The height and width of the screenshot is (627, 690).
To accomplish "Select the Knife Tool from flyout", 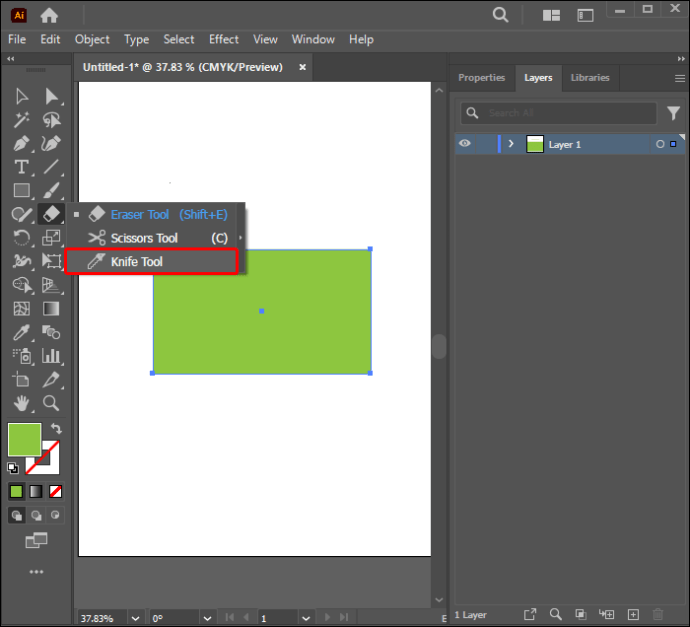I will click(151, 262).
